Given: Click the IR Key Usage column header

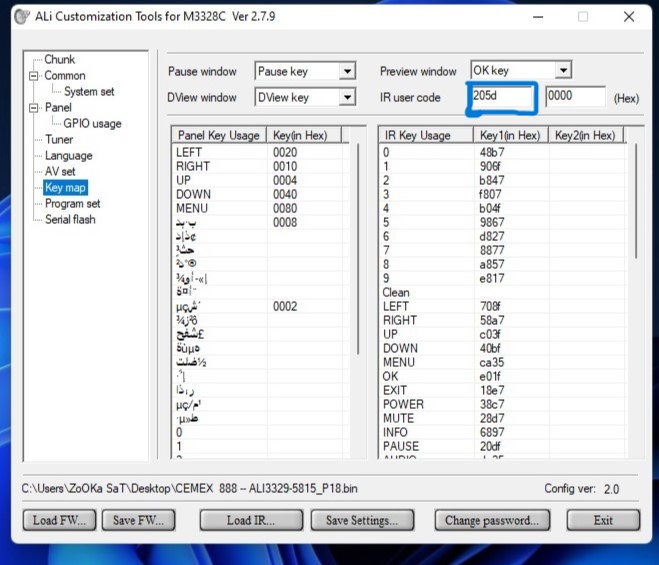Looking at the screenshot, I should [426, 135].
